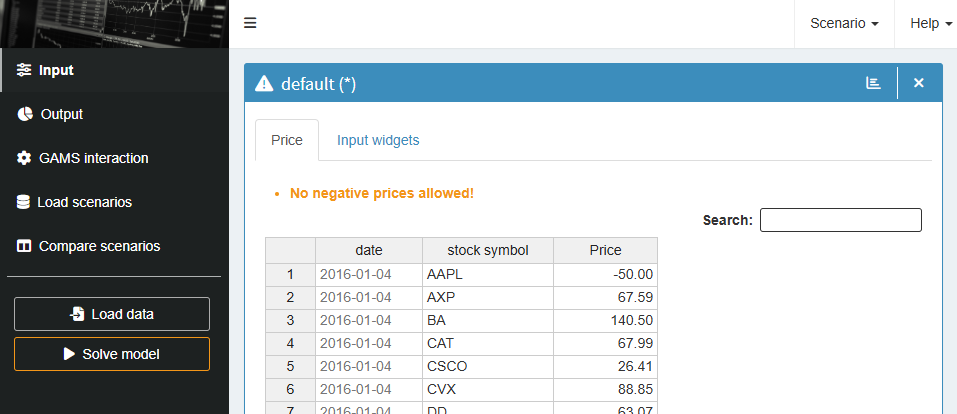Click the Search input field
Viewport: 957px width, 414px height.
point(840,220)
